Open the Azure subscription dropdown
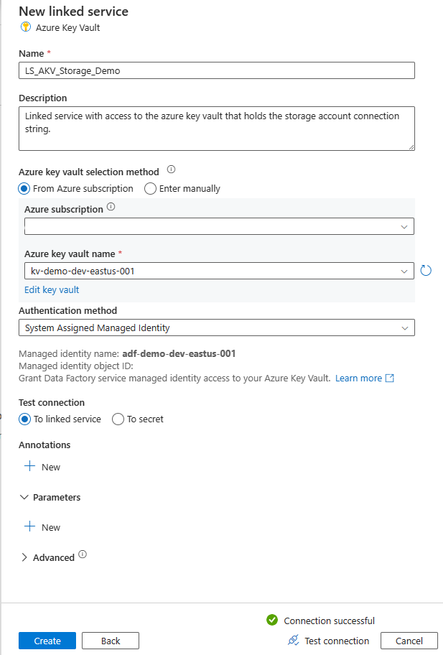The image size is (443, 655). [219, 226]
